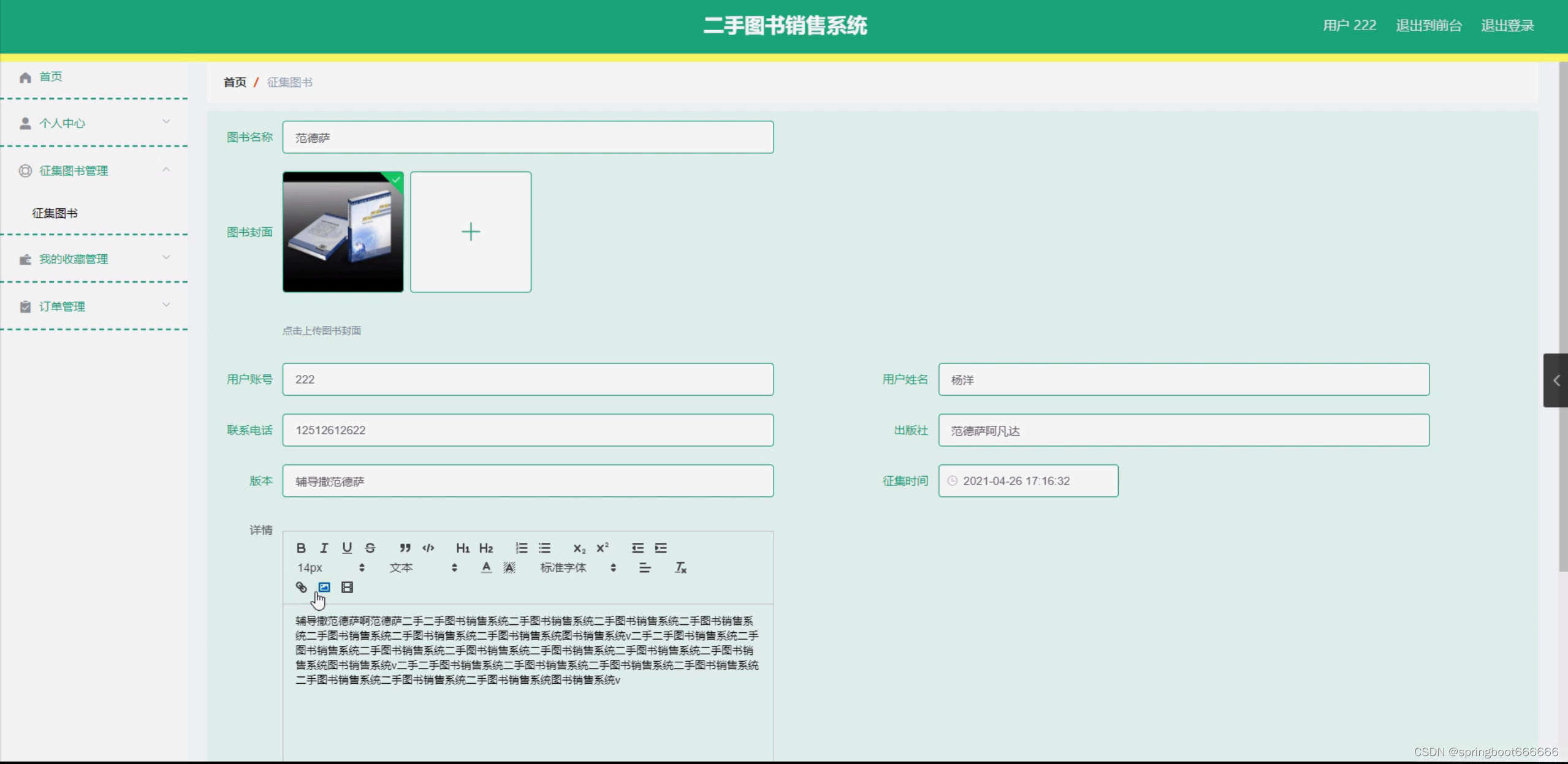Insert code block in editor
The image size is (1568, 764).
pyautogui.click(x=428, y=548)
